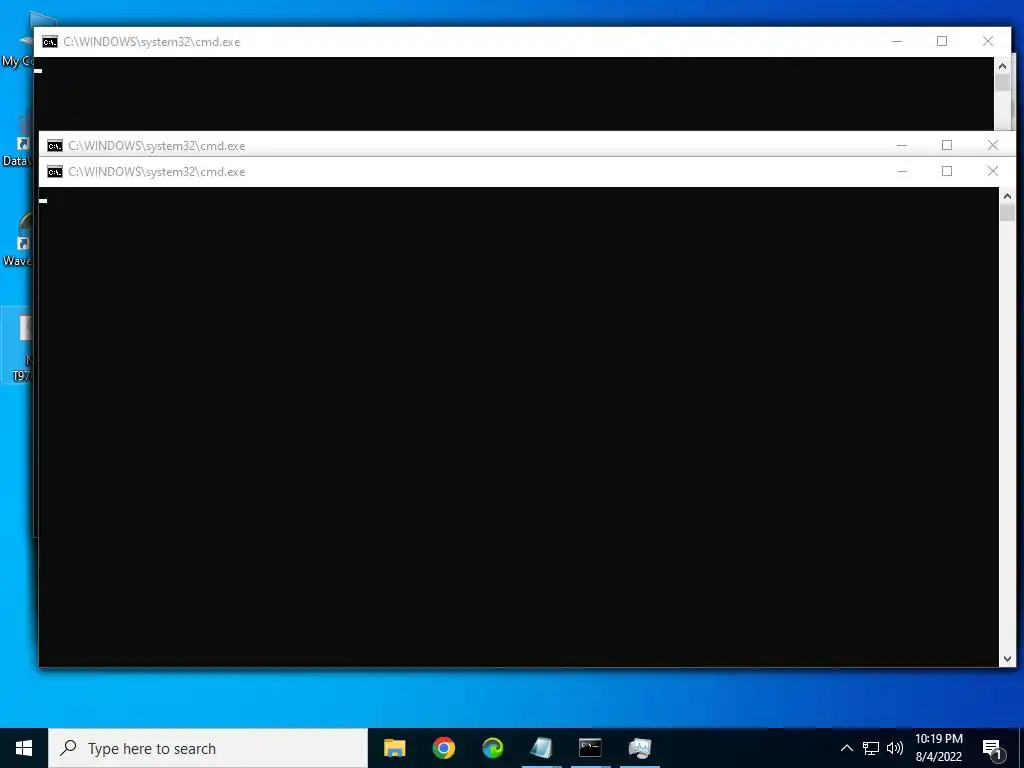1024x768 pixels.
Task: Click the back cmd.exe window's title text
Action: point(152,42)
